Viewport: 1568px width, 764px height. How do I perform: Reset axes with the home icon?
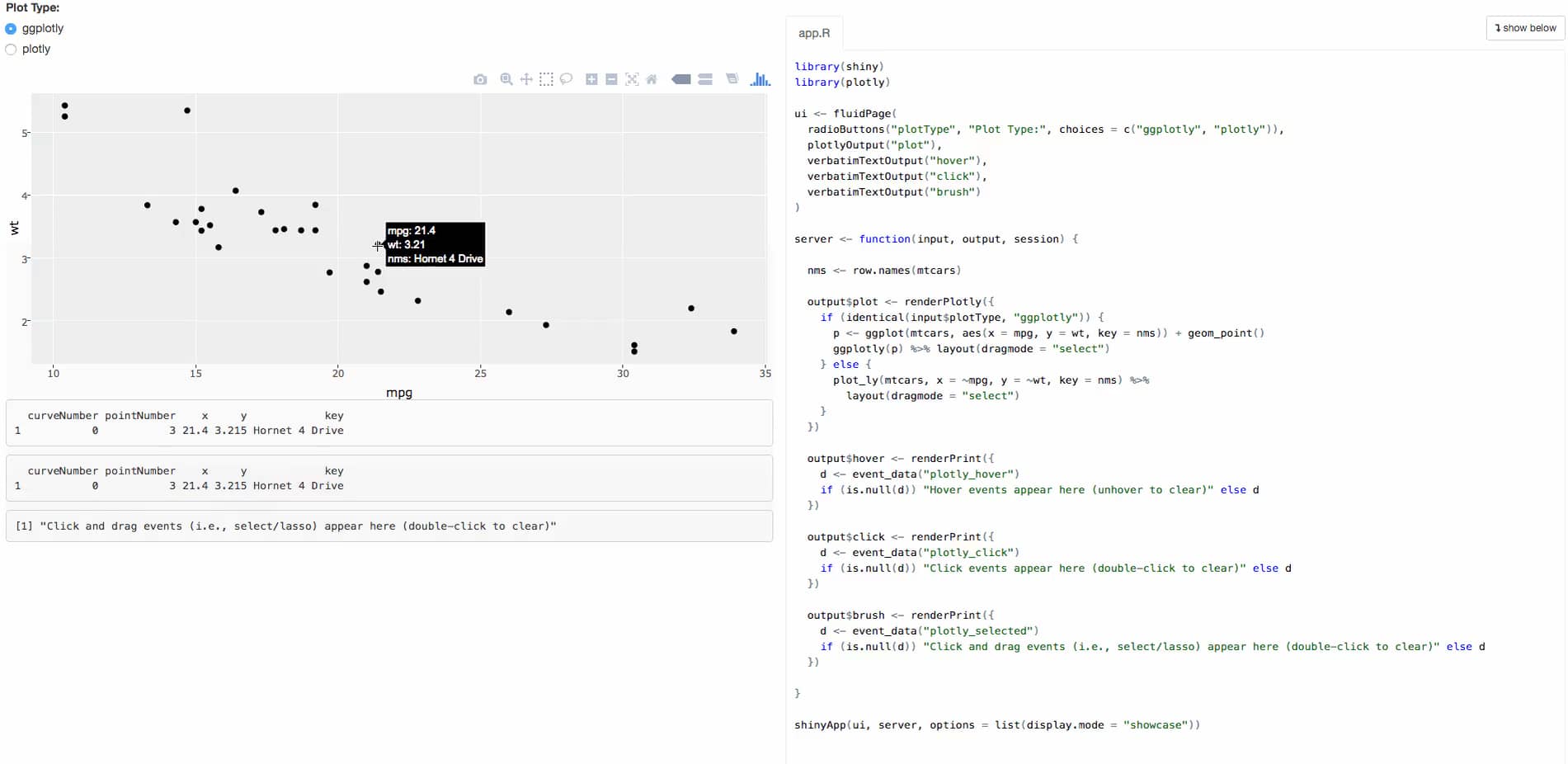[652, 79]
